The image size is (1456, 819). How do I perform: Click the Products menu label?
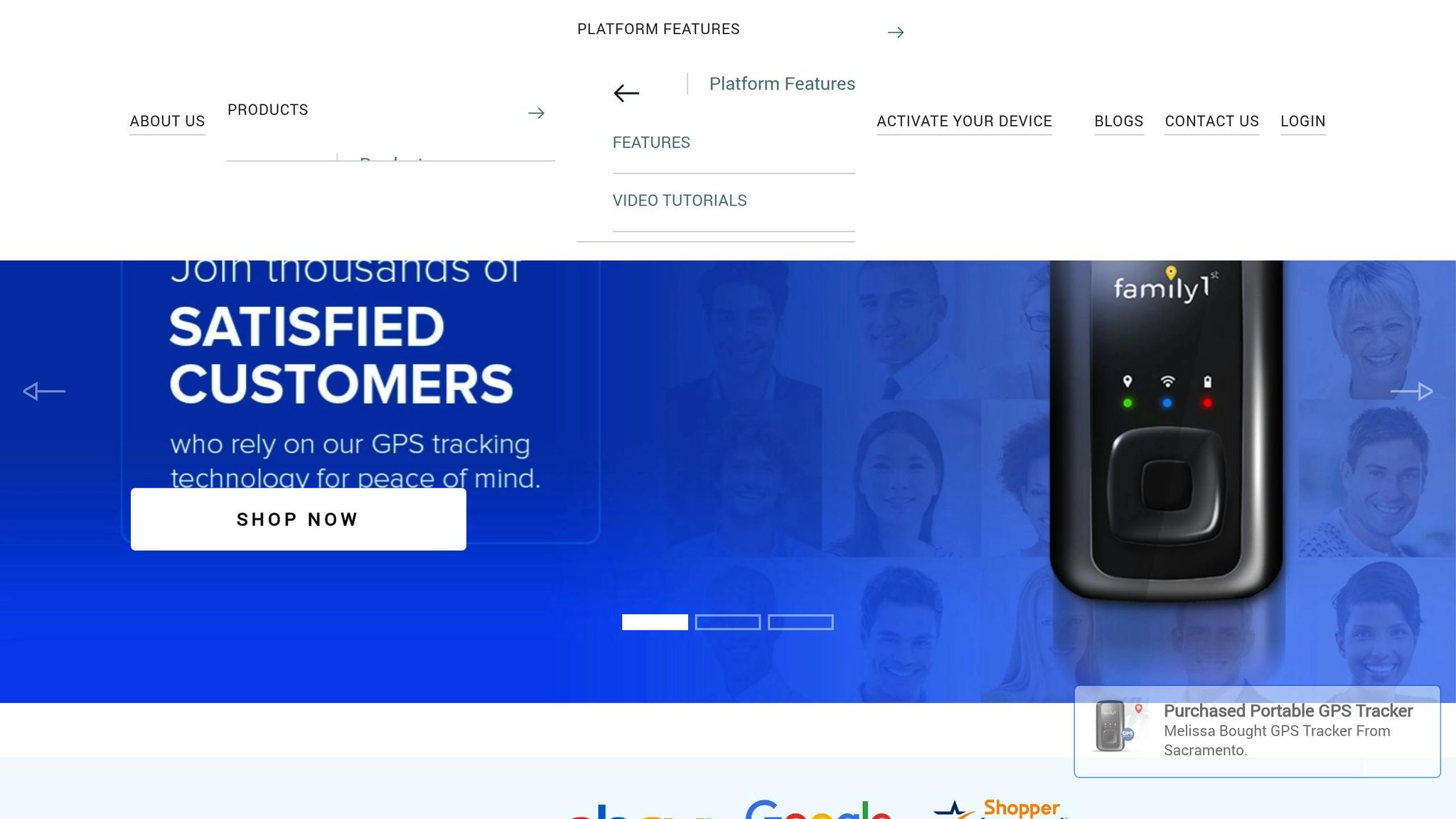pos(268,109)
